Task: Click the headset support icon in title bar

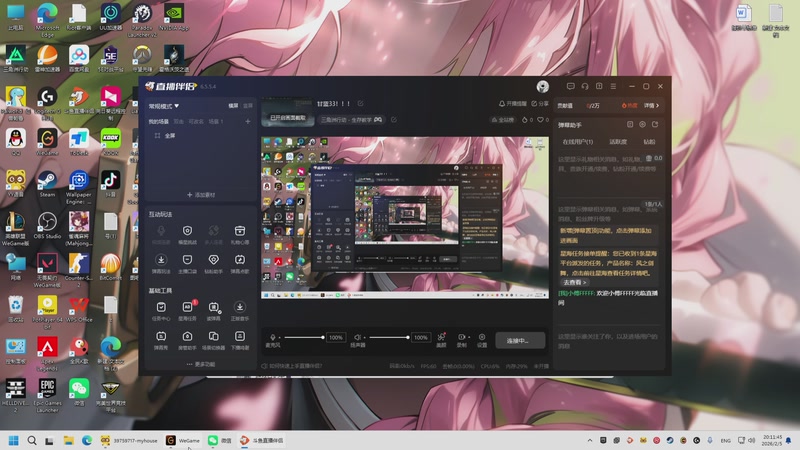Action: click(x=585, y=86)
